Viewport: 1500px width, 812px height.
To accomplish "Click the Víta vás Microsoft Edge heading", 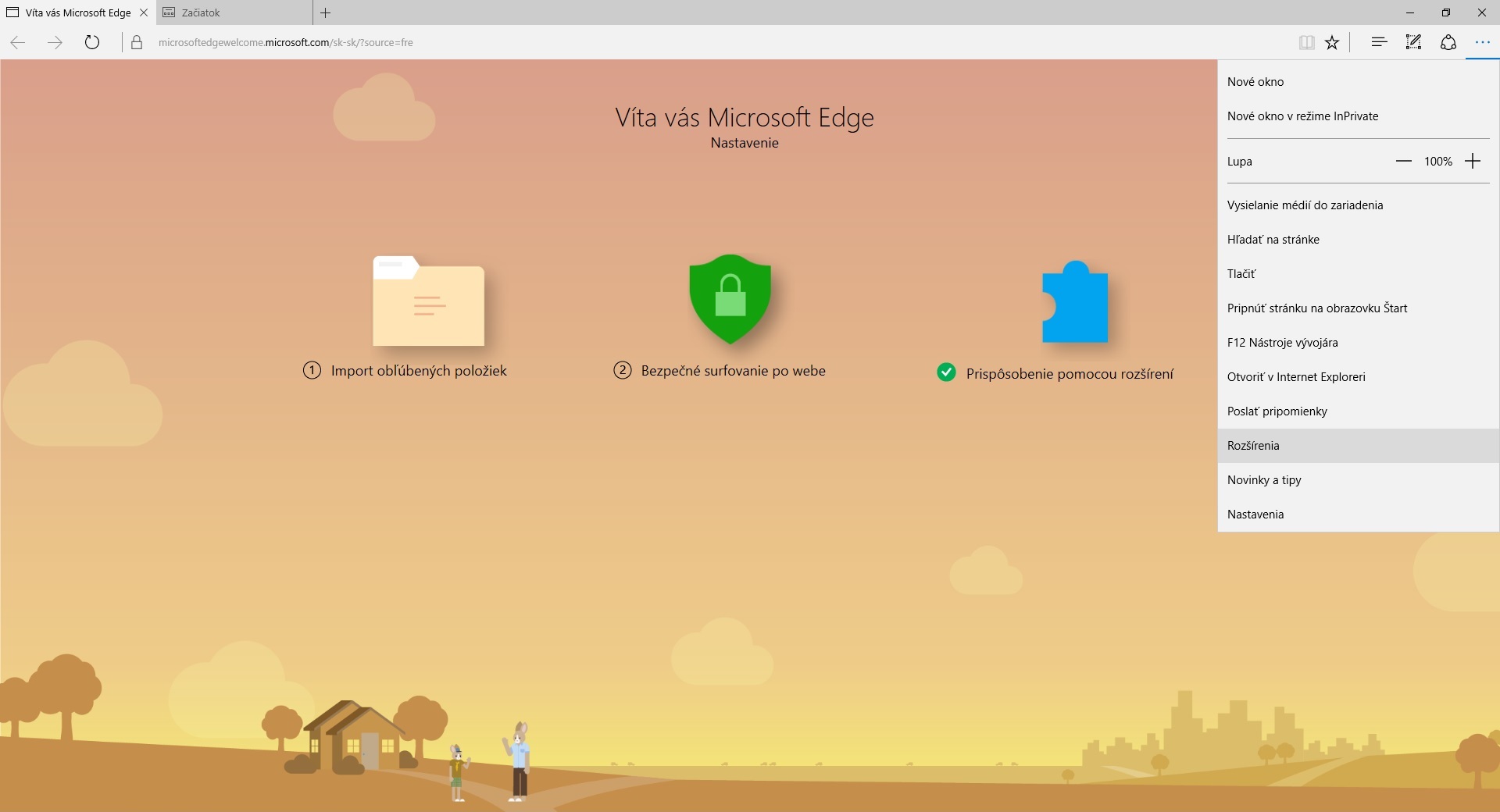I will (745, 118).
